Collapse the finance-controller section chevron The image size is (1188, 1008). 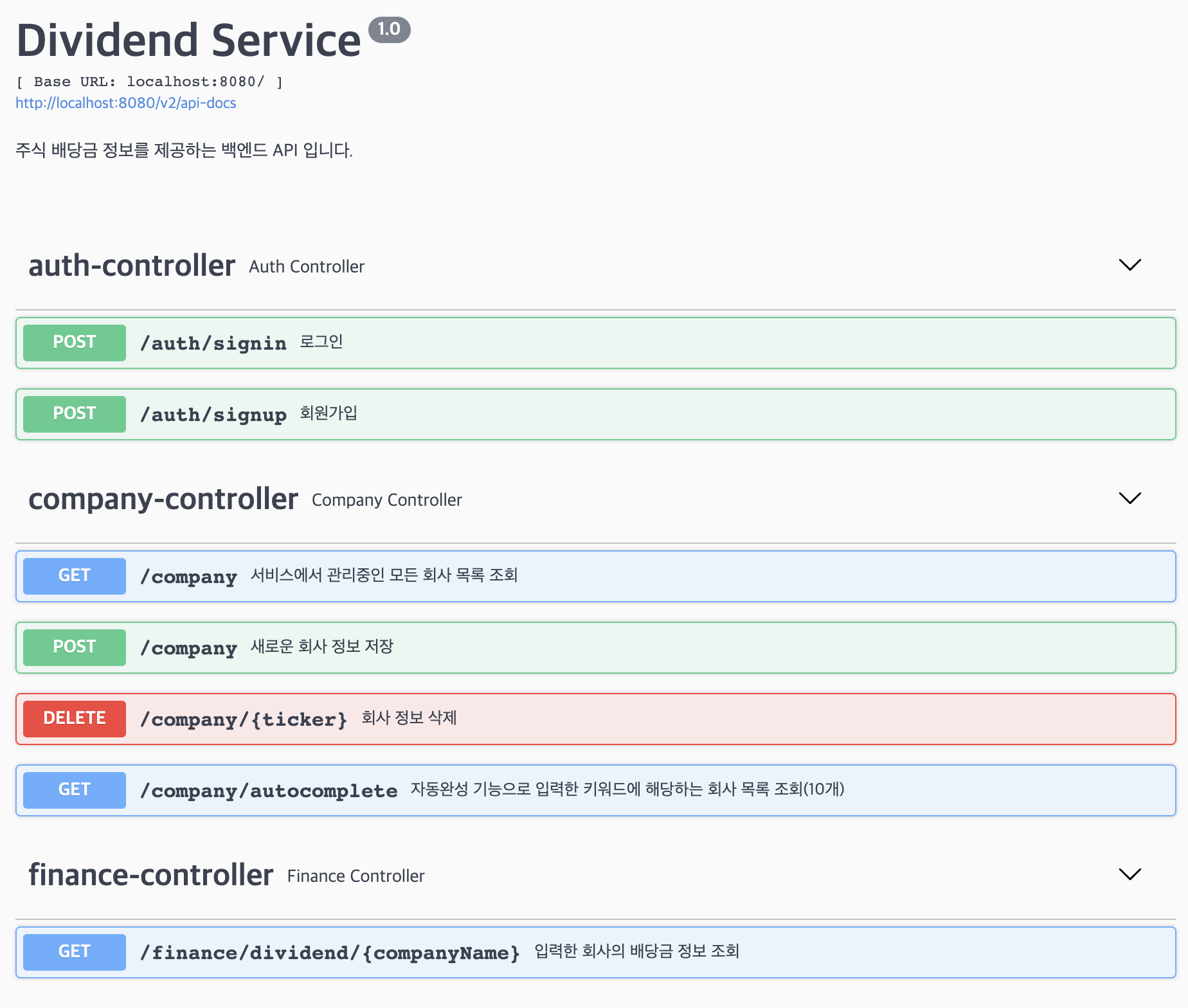(x=1130, y=875)
